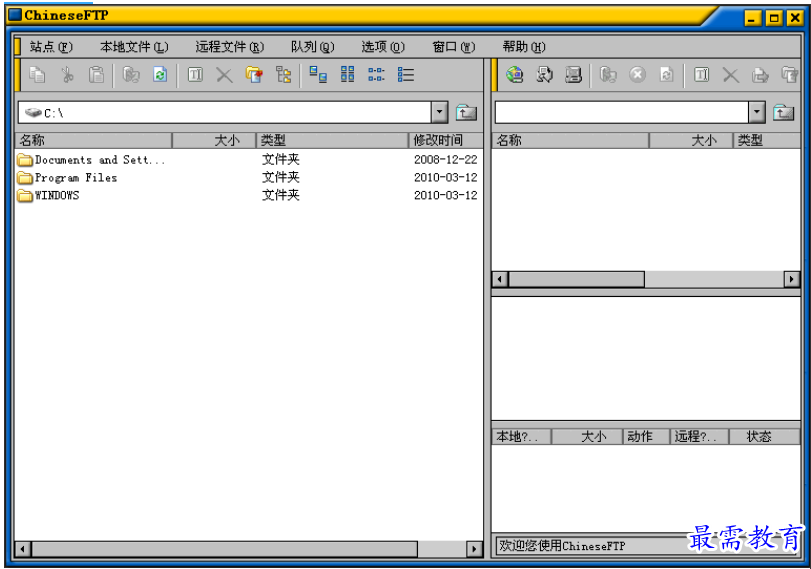Click the Paste clipboard icon
The image size is (811, 569).
click(x=96, y=75)
